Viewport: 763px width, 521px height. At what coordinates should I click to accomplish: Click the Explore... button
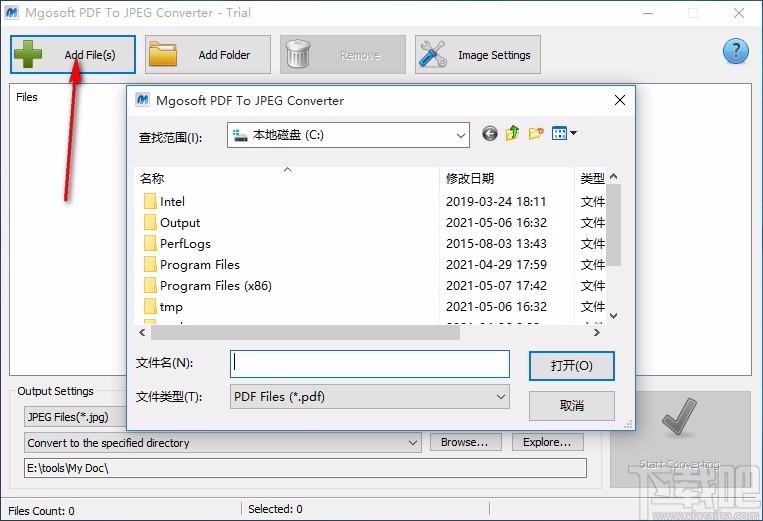coord(547,442)
